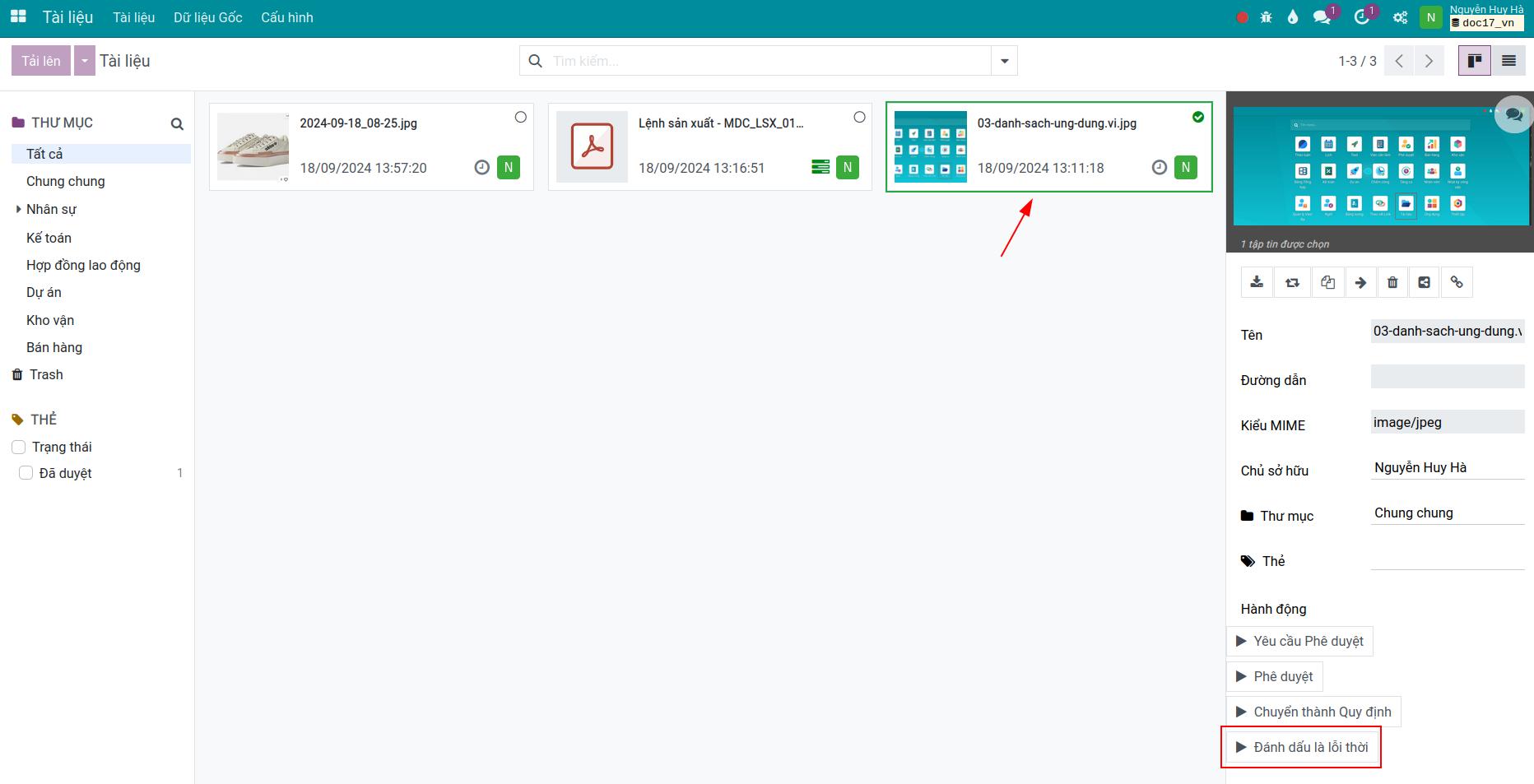Click the Tìm kiếm search field
The image size is (1534, 784).
(x=769, y=61)
